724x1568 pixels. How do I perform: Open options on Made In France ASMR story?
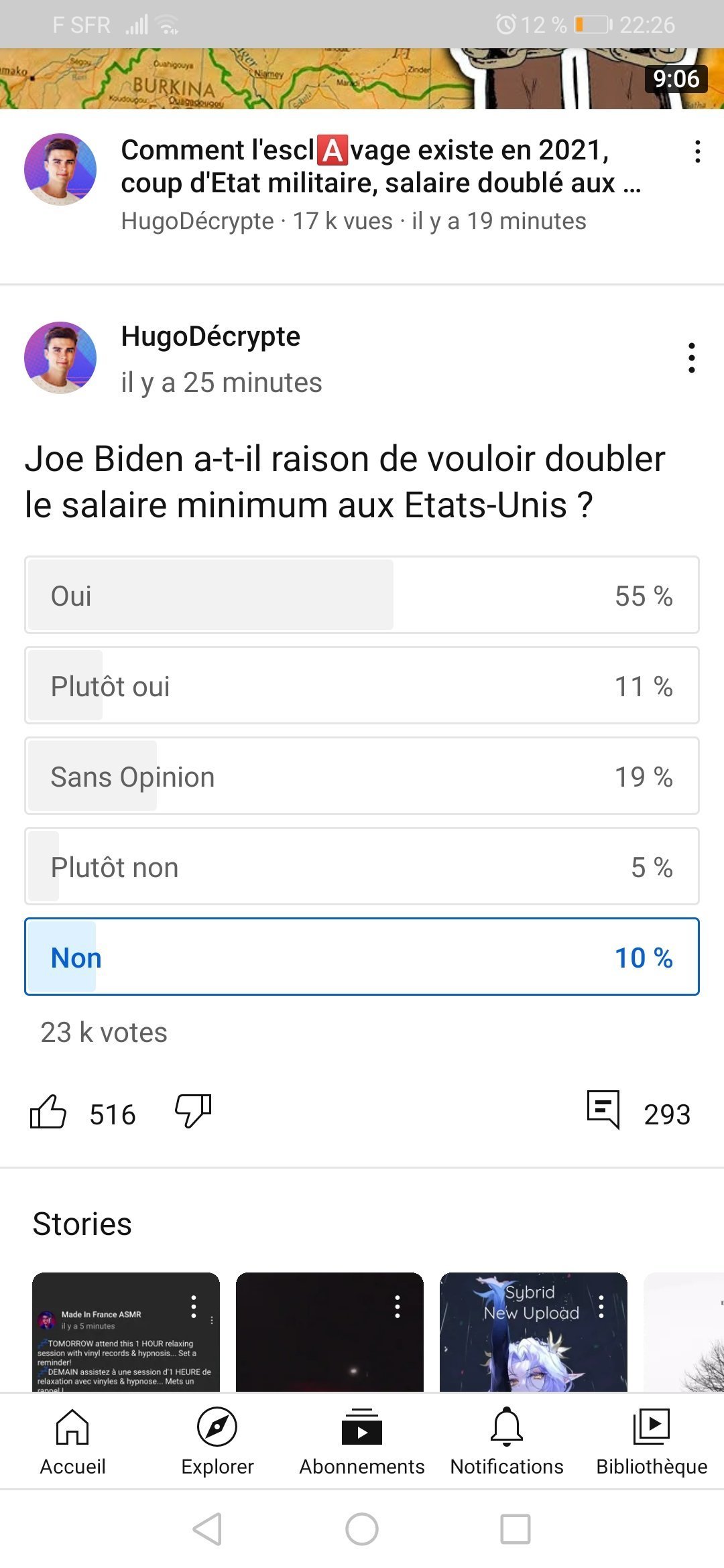[194, 1306]
